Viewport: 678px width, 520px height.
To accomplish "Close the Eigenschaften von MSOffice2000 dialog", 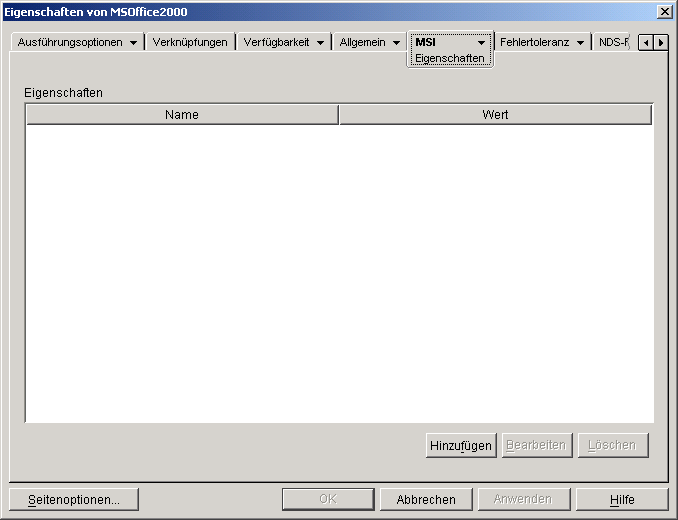I will click(x=664, y=12).
